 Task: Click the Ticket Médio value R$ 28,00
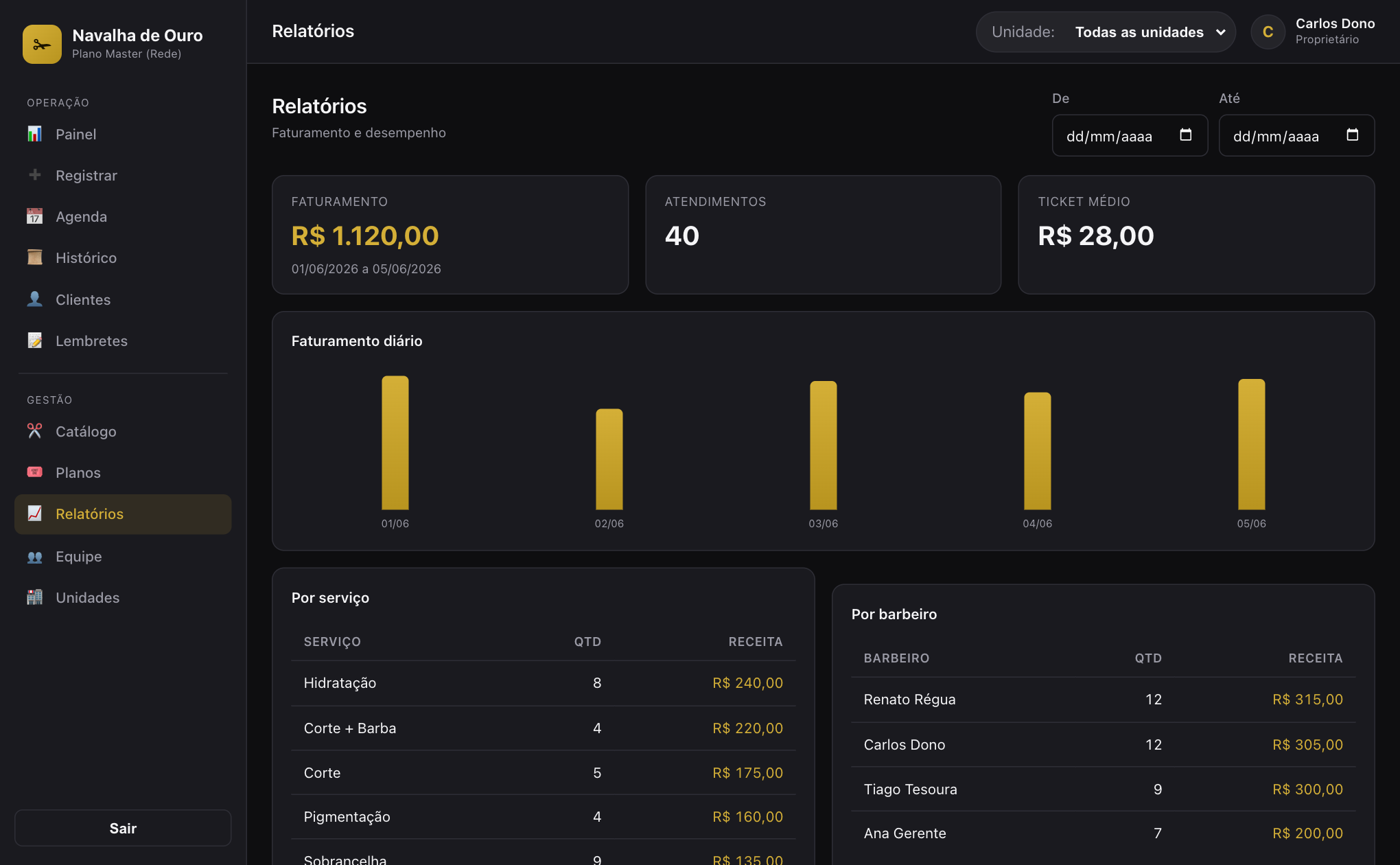pos(1096,235)
